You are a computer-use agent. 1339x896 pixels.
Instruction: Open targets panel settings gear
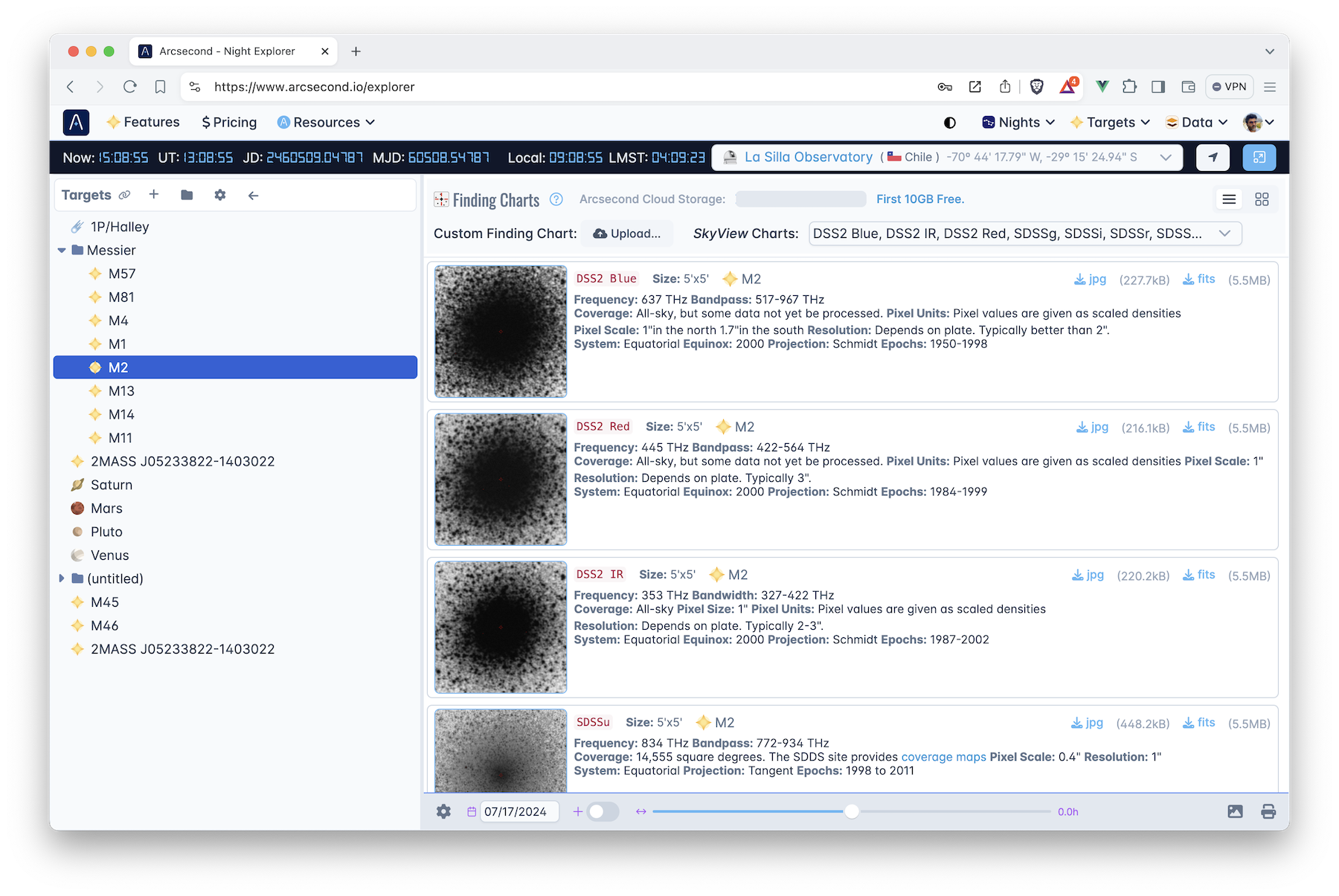[219, 195]
